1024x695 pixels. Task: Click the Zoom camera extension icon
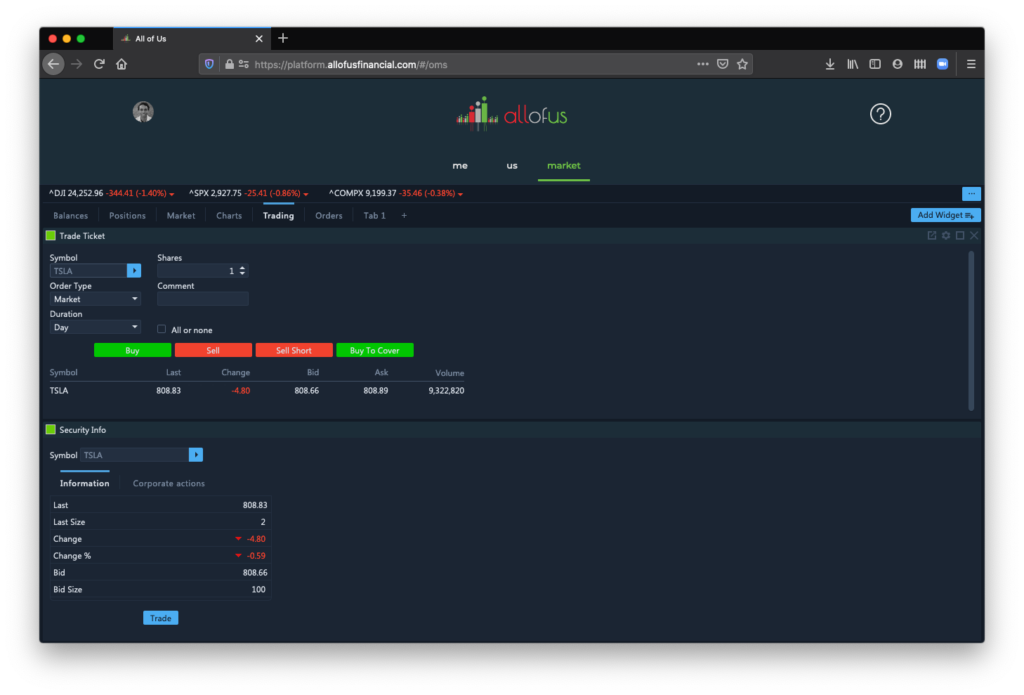pyautogui.click(x=942, y=64)
